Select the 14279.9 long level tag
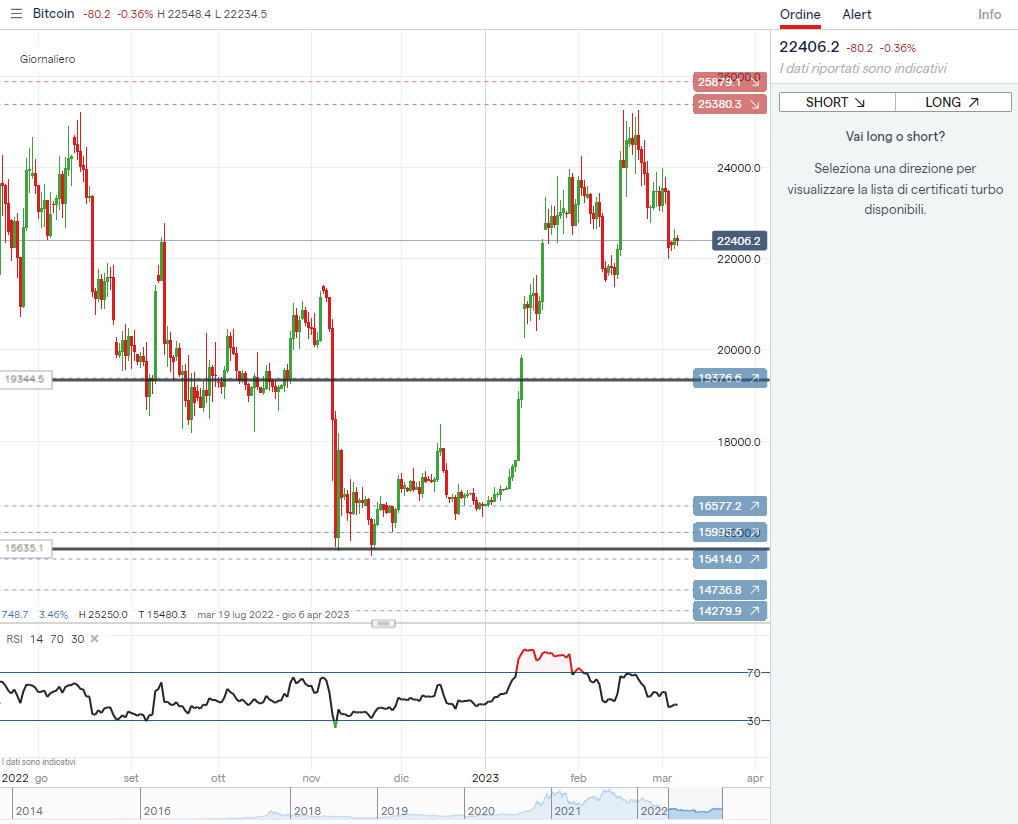The height and width of the screenshot is (824, 1018). click(x=729, y=611)
